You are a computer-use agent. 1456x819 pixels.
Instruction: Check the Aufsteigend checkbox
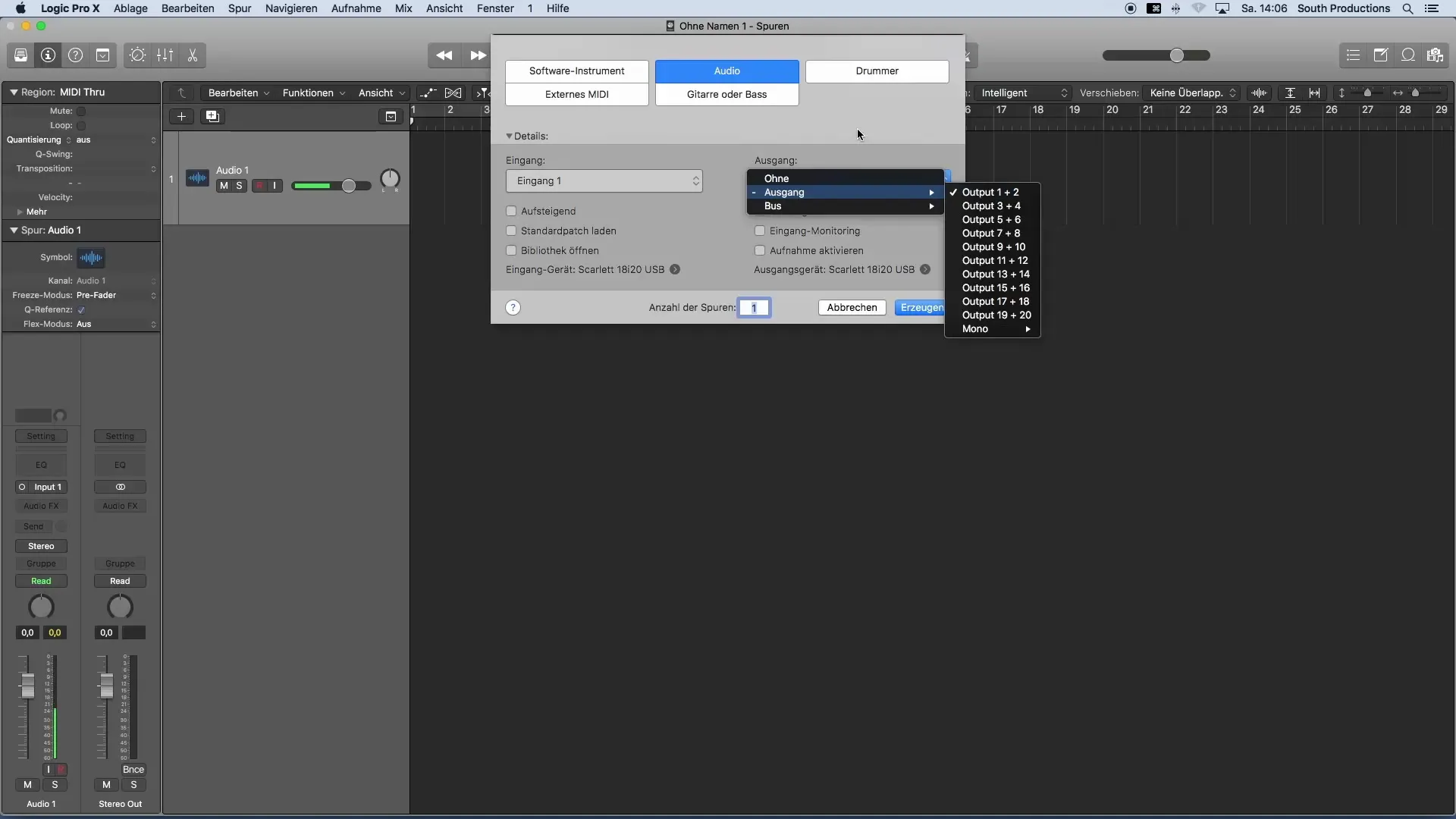click(x=511, y=211)
